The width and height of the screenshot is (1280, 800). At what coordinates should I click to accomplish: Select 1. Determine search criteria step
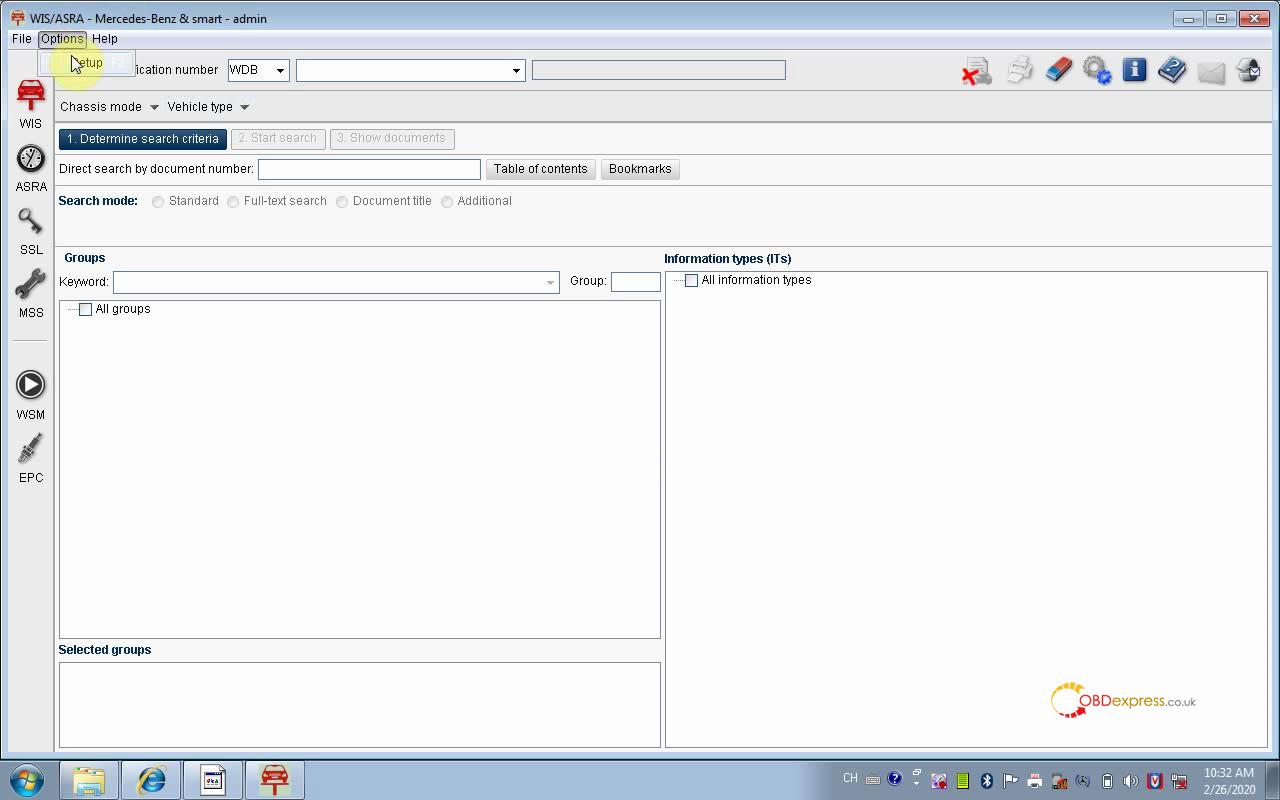pyautogui.click(x=143, y=139)
